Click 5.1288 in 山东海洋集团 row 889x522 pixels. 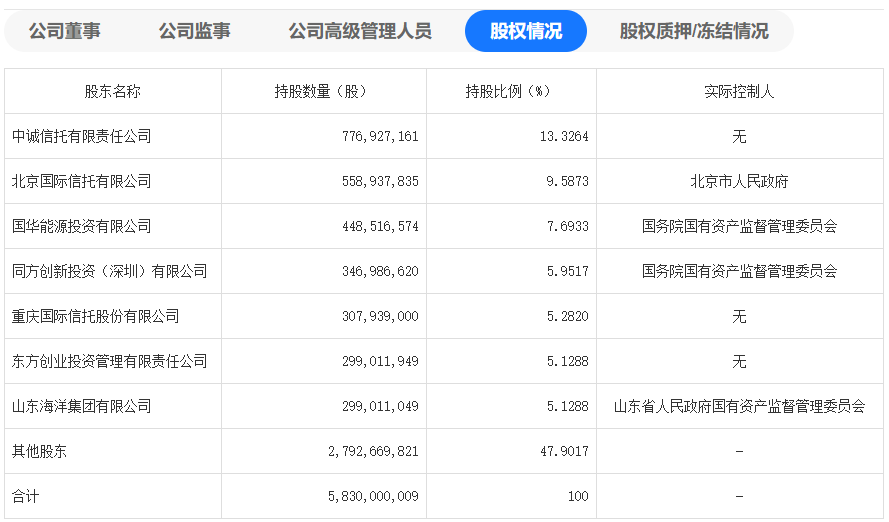tap(568, 406)
